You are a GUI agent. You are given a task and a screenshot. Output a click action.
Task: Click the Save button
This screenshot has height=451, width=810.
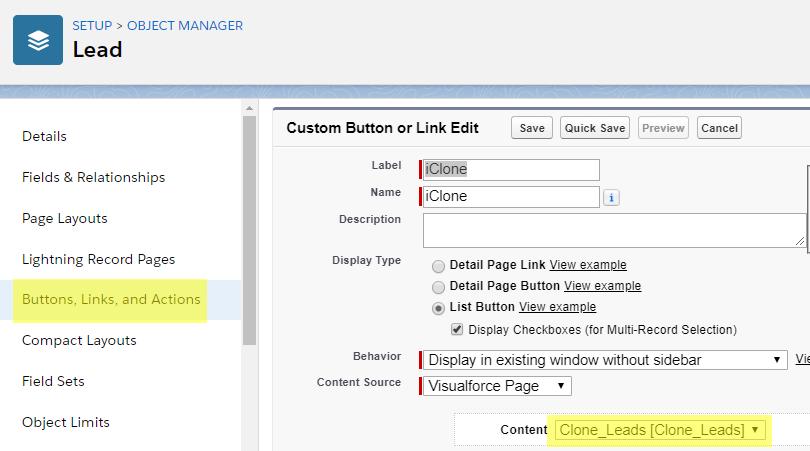[532, 128]
